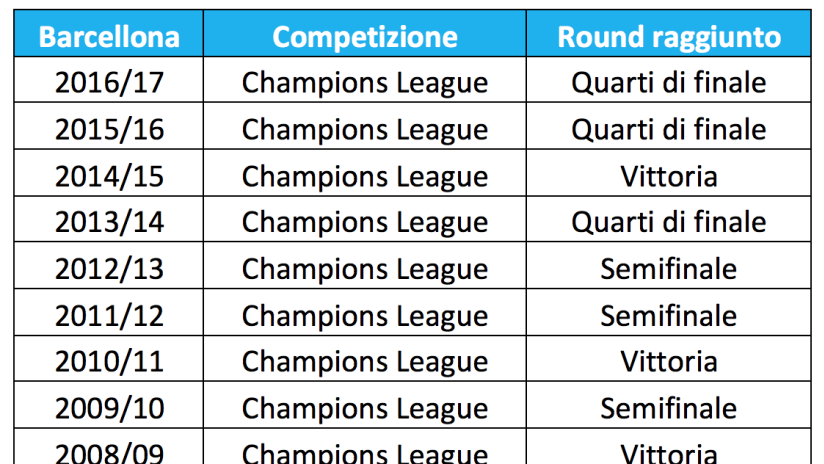Click the 2016/17 season cell
Viewport: 824px width, 464px height.
109,80
